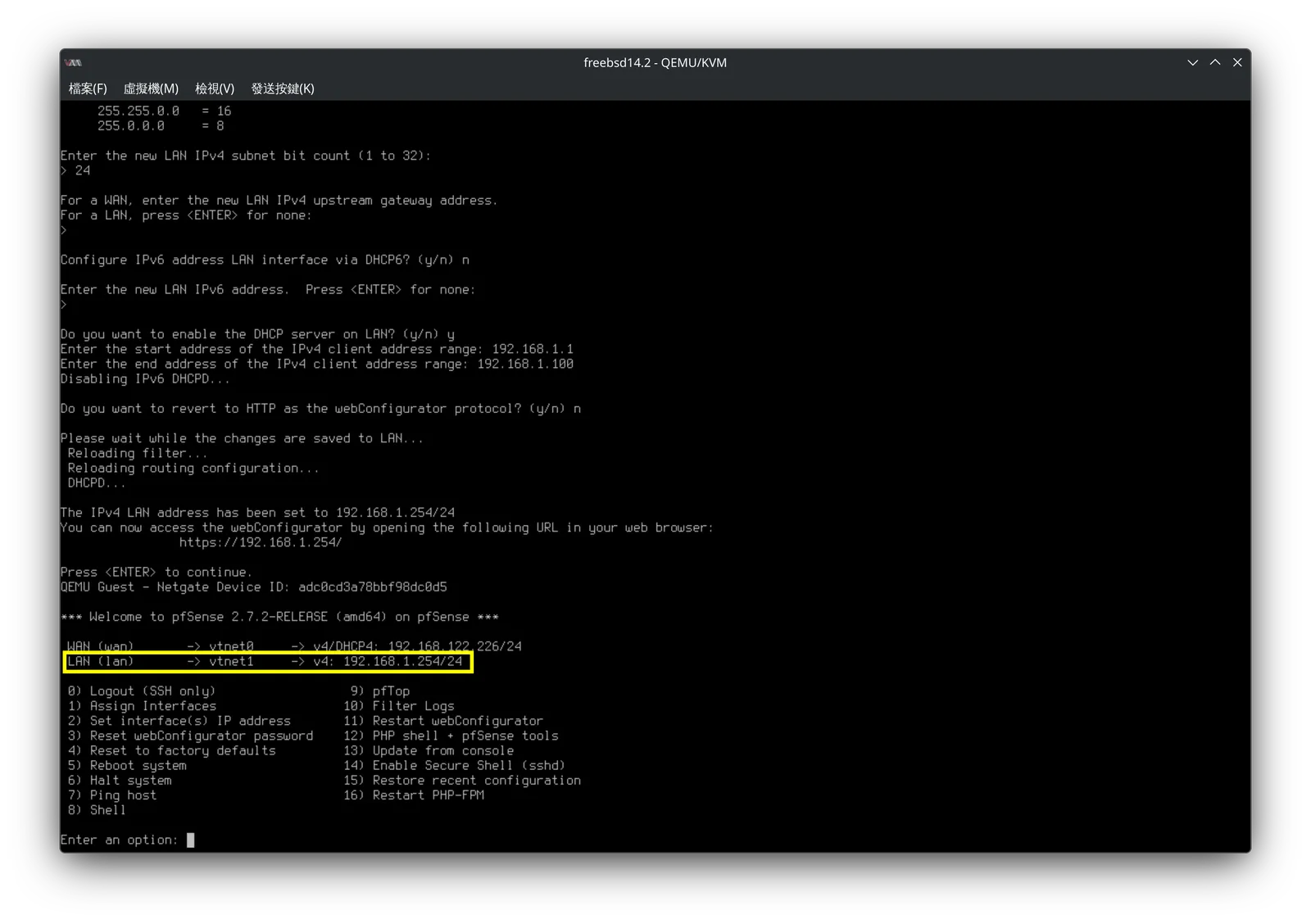Select the '5) Reboot system' line
Viewport: 1311px width, 924px height.
(x=127, y=765)
